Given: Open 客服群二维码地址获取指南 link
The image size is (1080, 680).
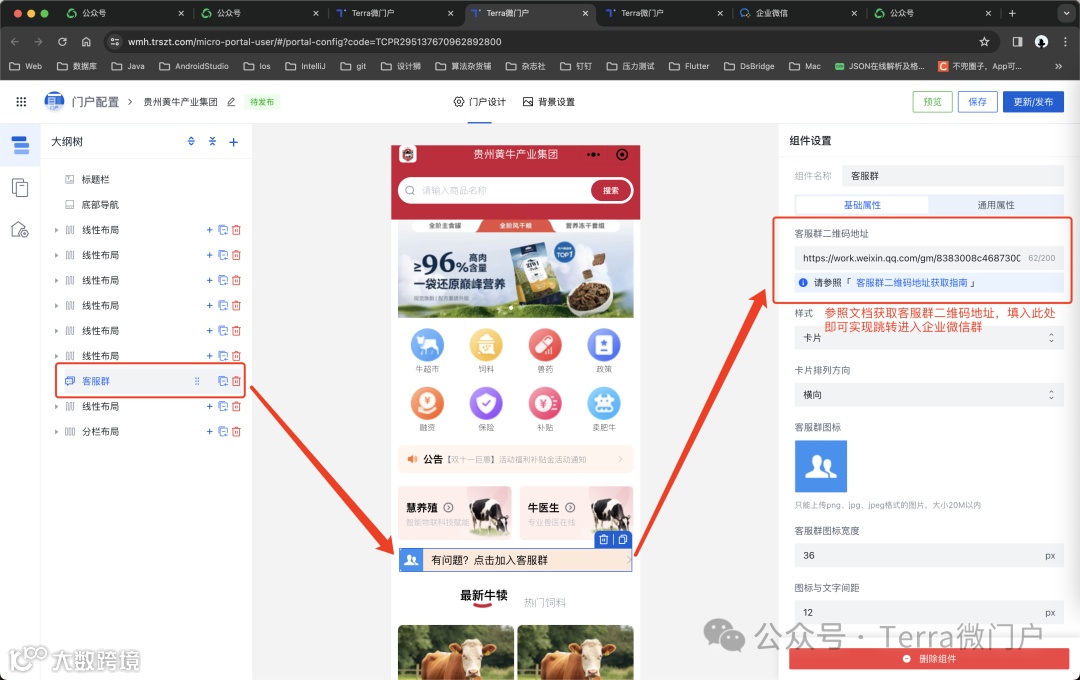Looking at the screenshot, I should [911, 282].
